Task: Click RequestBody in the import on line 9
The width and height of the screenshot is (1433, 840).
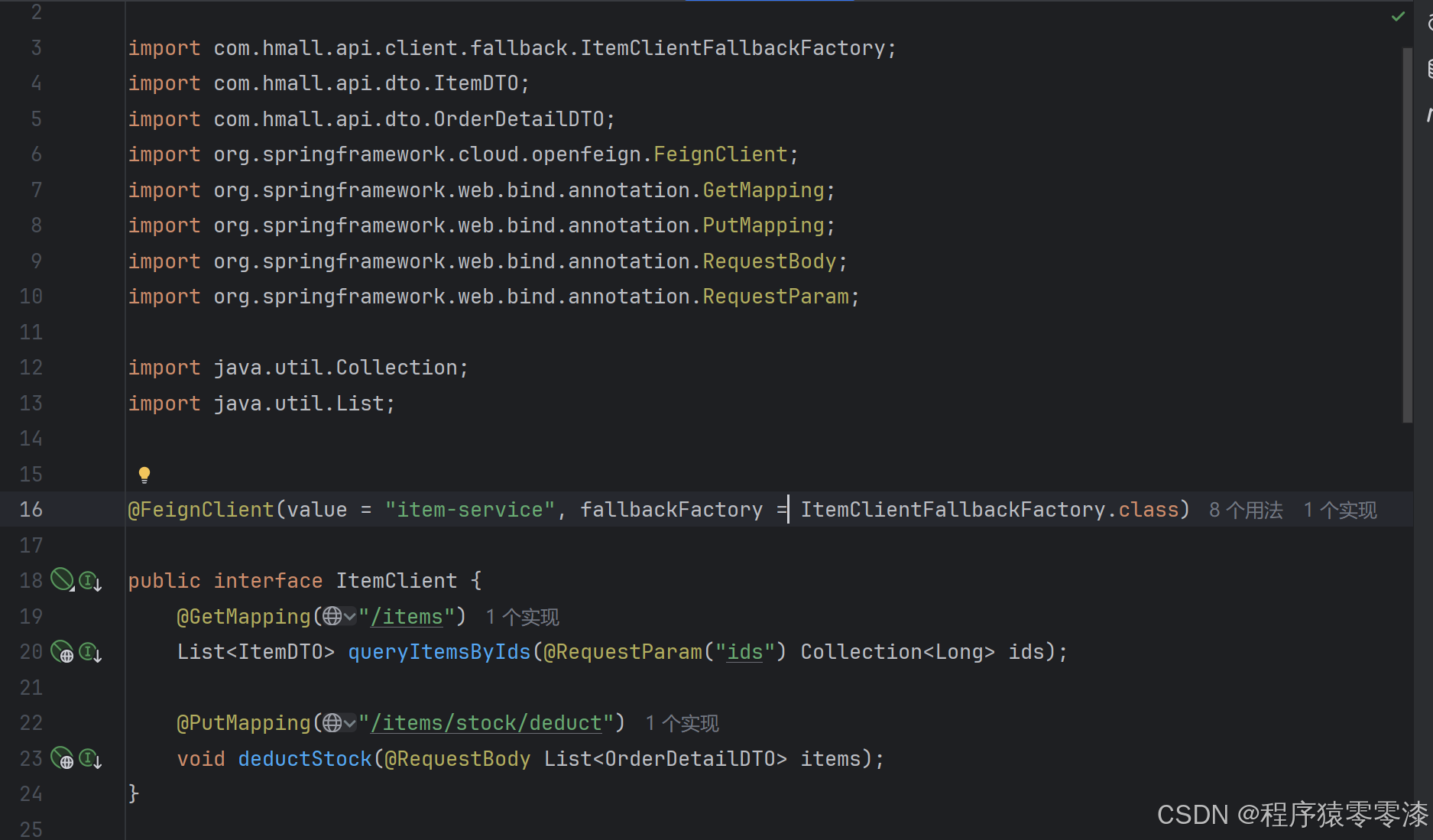Action: (770, 261)
